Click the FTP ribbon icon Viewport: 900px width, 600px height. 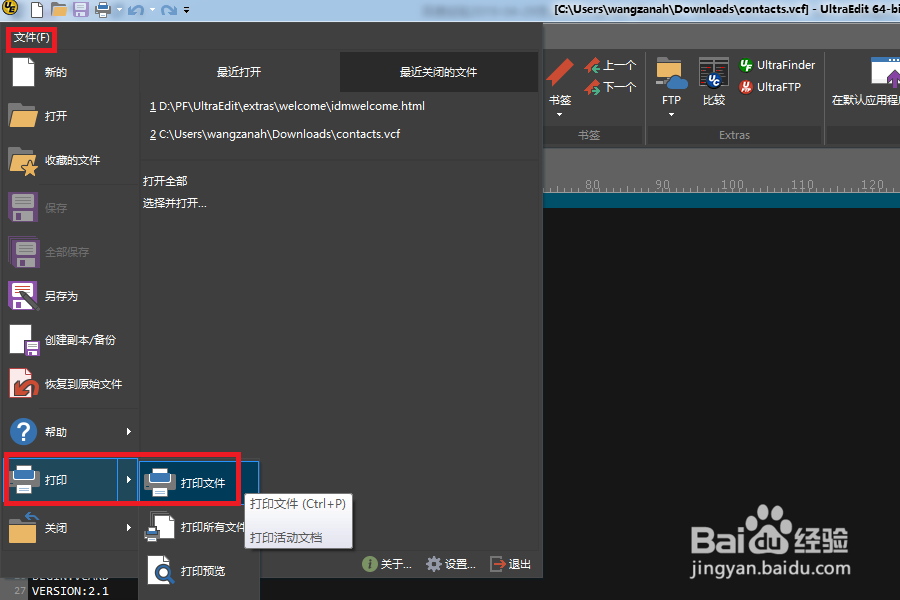click(672, 82)
